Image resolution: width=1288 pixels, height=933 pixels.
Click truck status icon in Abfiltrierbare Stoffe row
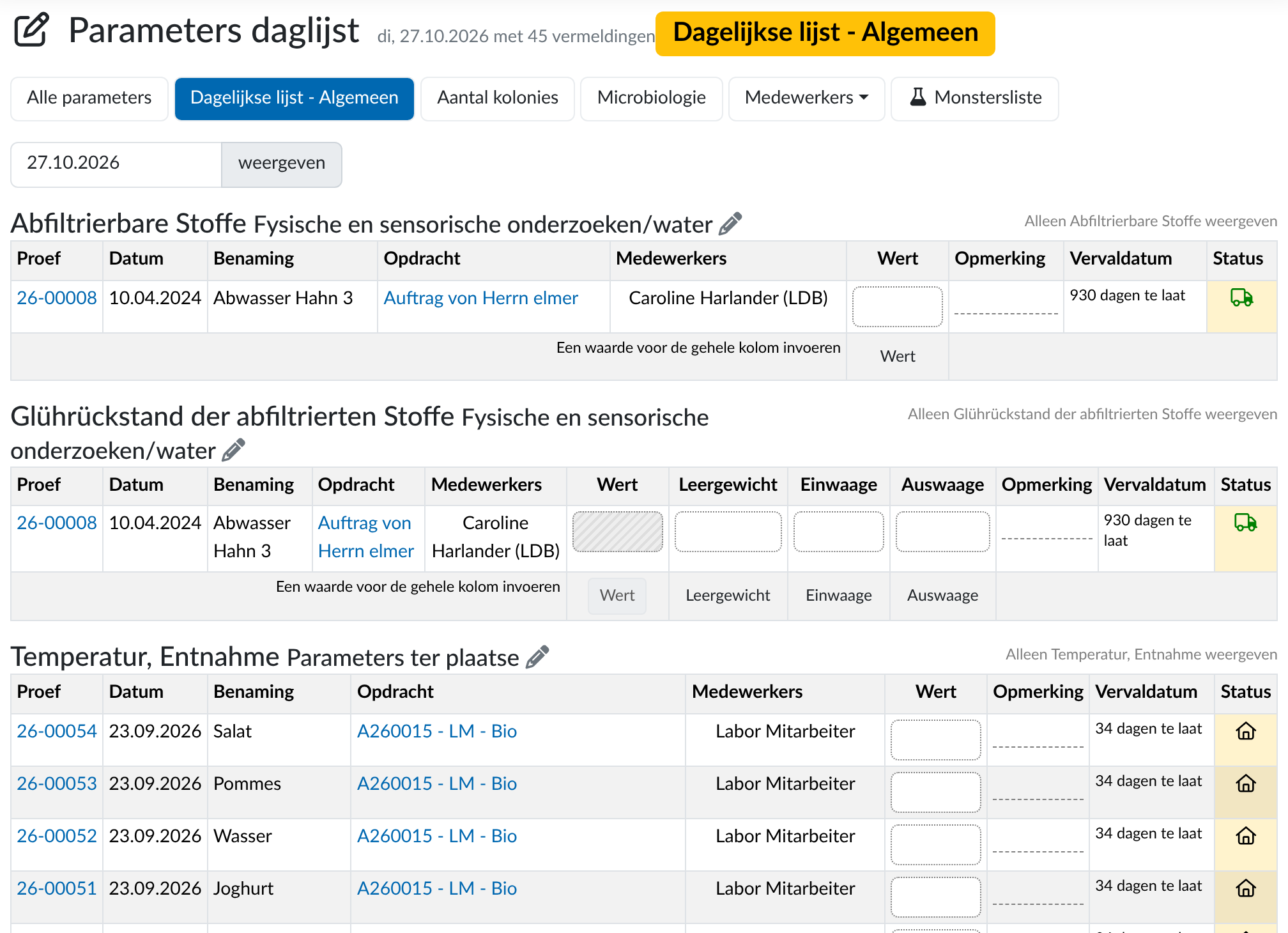pos(1241,298)
